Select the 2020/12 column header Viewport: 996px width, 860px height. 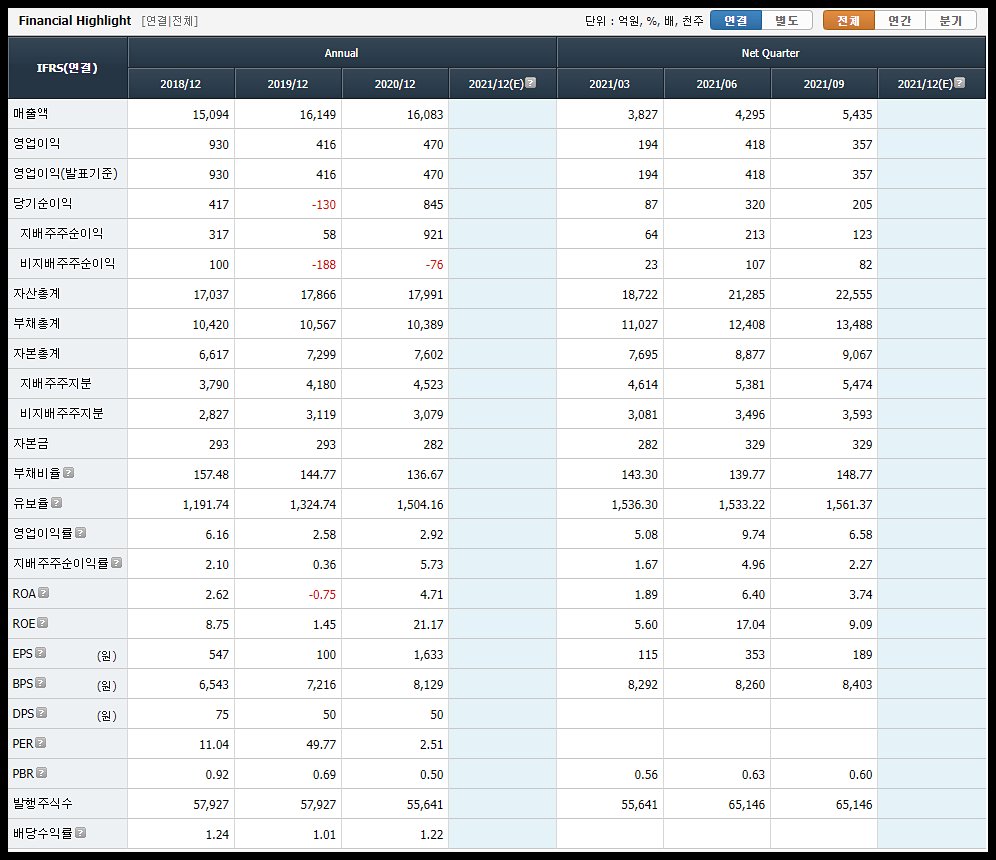pos(395,84)
